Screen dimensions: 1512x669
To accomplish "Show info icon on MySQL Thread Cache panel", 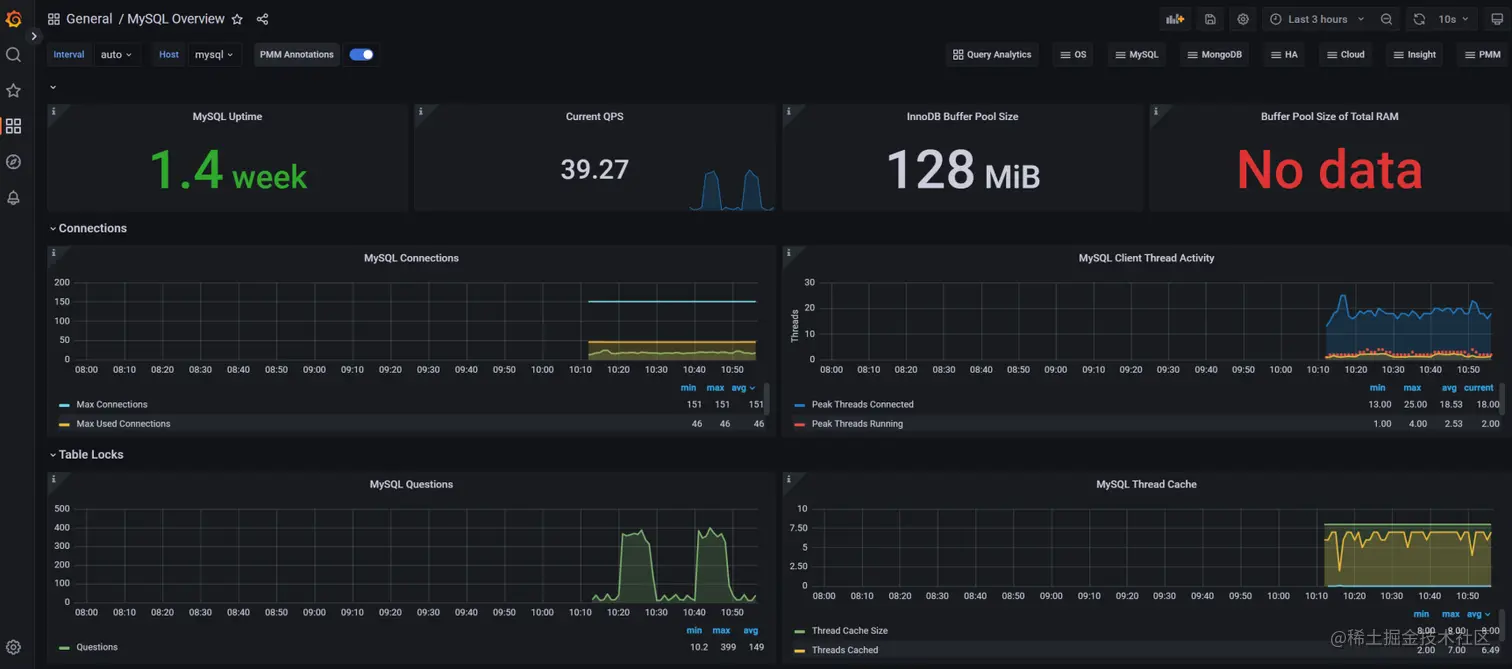I will tap(788, 479).
